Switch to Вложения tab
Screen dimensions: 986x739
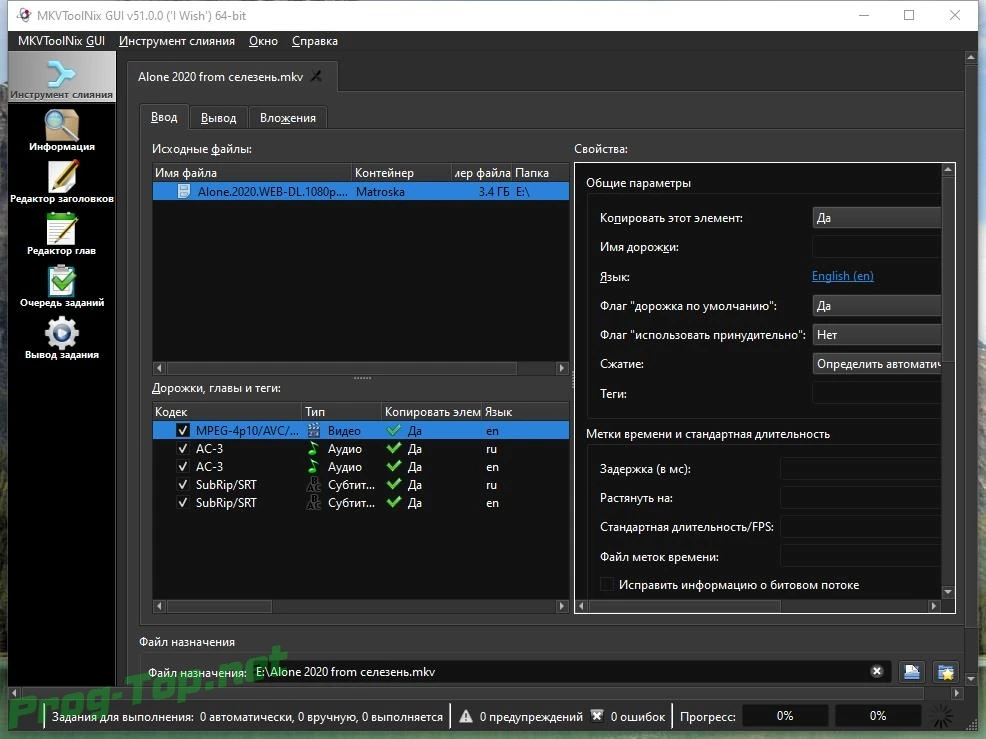(288, 118)
